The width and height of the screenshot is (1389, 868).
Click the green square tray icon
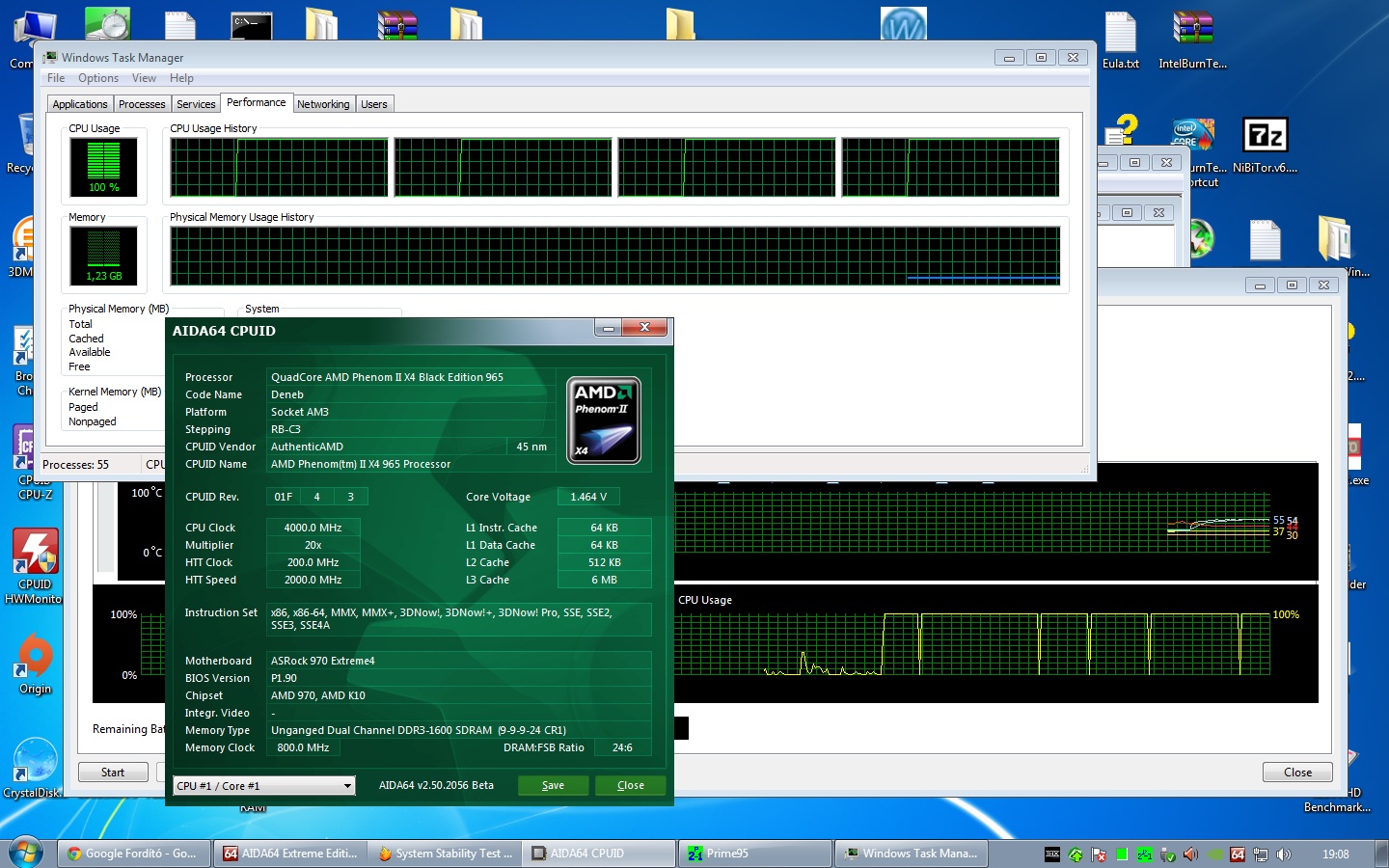coord(1122,854)
